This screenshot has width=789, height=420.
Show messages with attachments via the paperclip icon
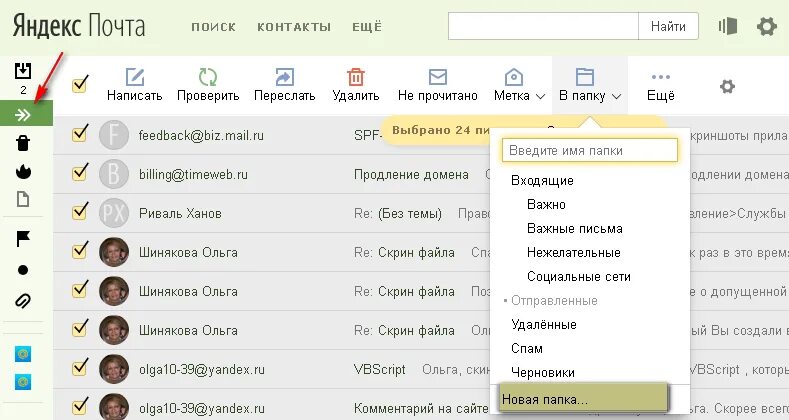tap(23, 301)
